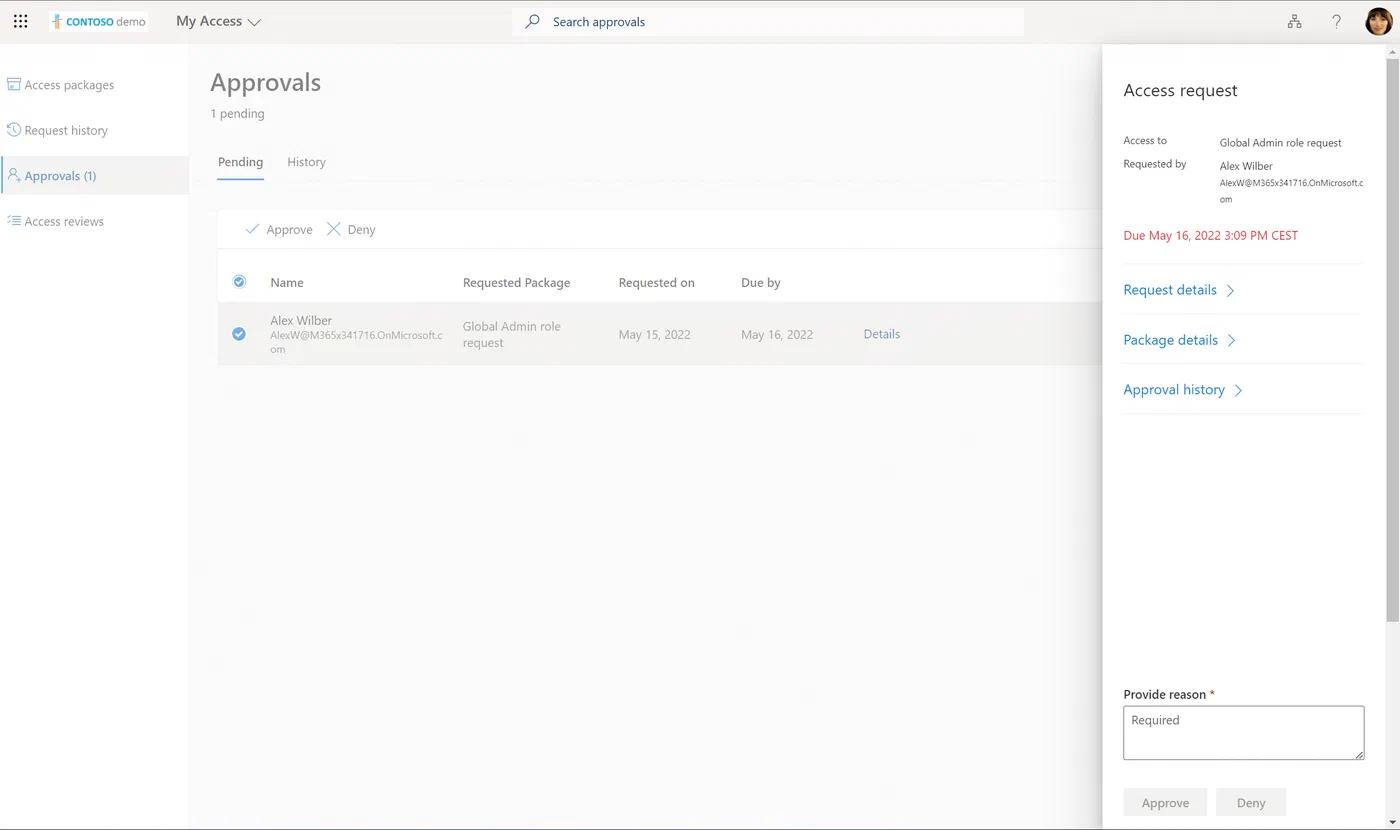Click the search magnifier icon
This screenshot has height=830, width=1400.
533,21
